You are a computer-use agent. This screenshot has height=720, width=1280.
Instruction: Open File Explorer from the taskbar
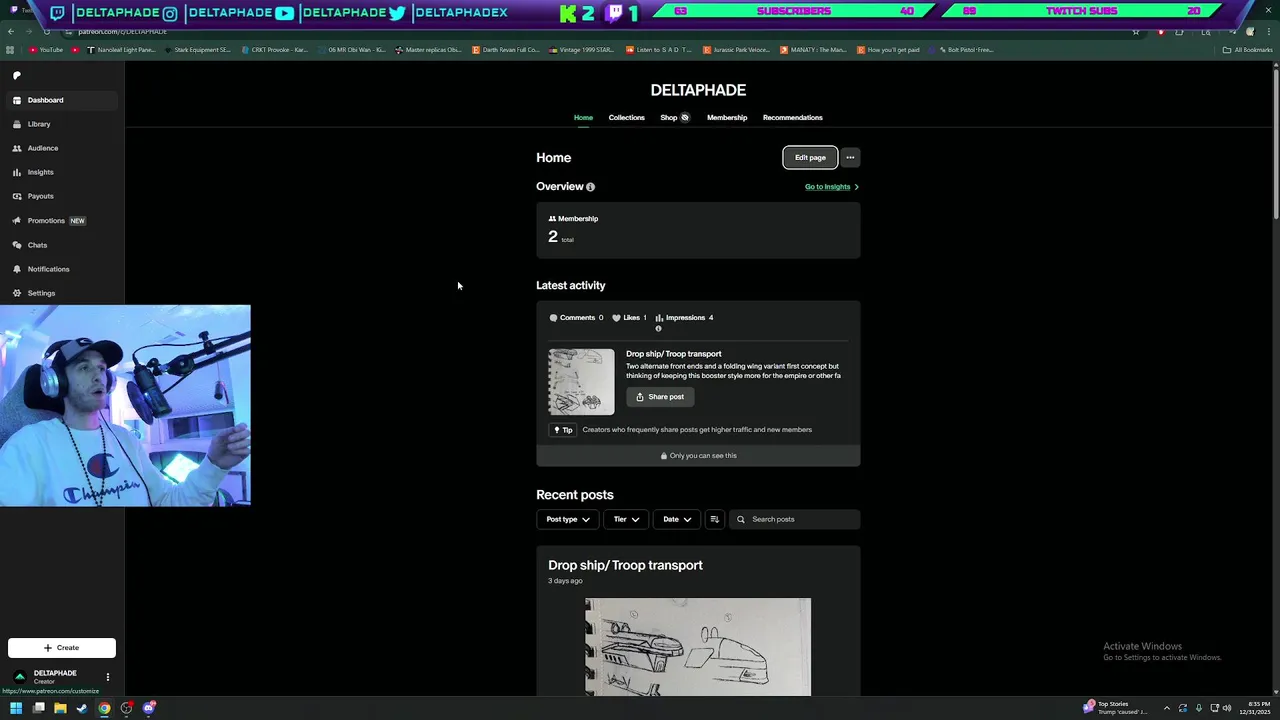[x=60, y=708]
